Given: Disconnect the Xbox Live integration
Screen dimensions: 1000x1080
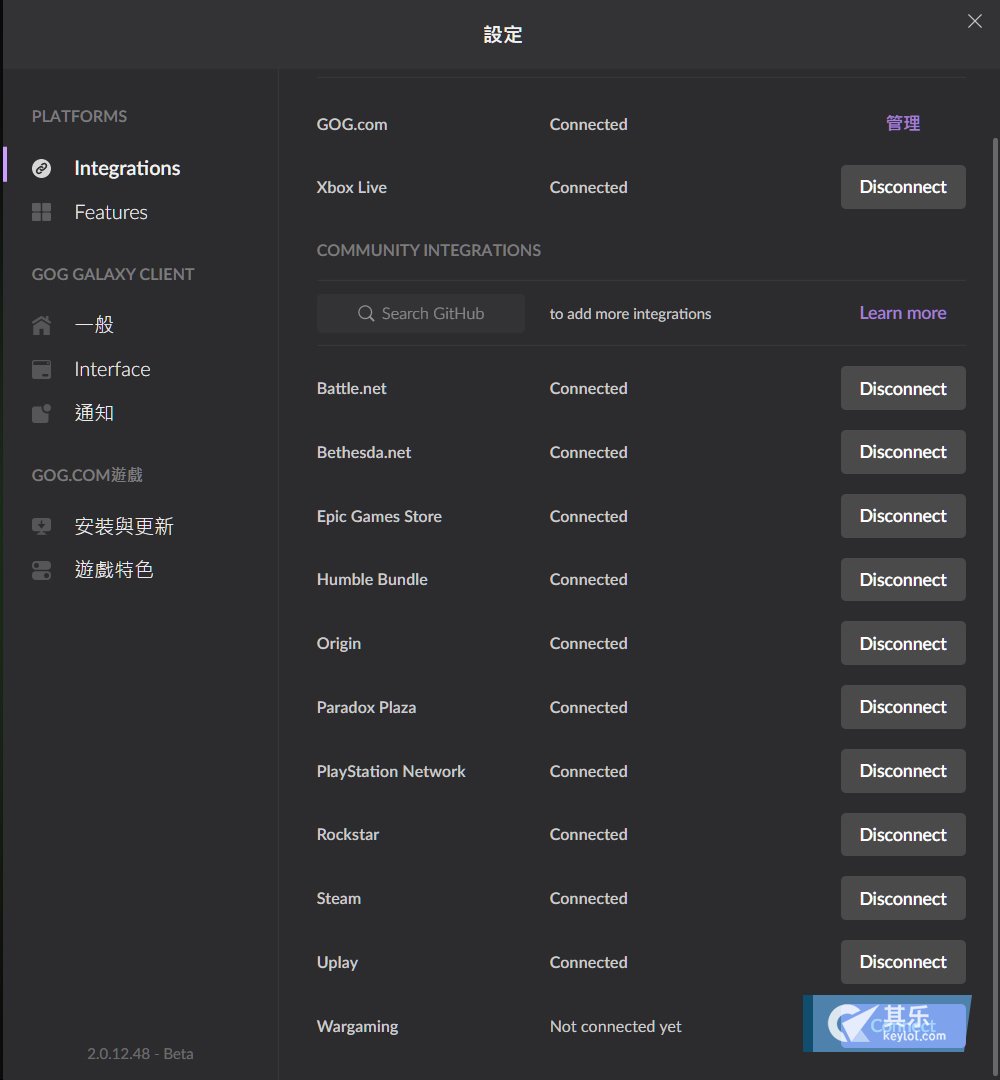Looking at the screenshot, I should 903,187.
